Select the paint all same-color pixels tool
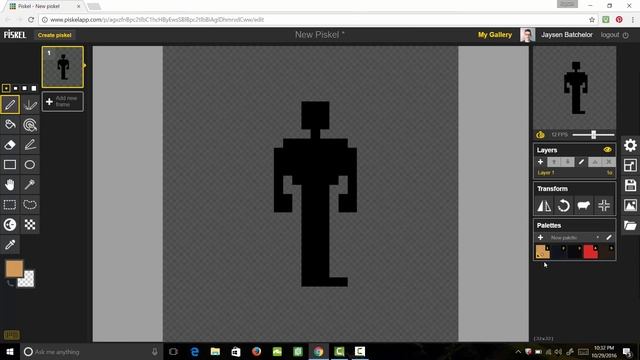 30,124
